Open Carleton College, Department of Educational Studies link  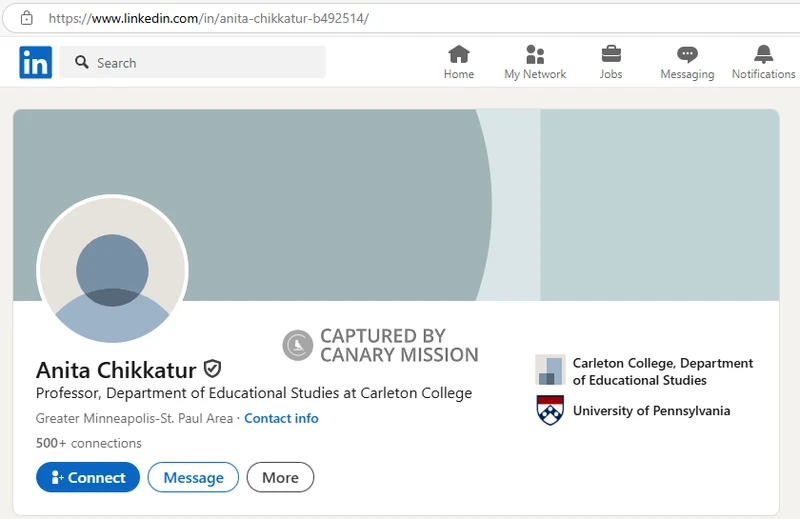coord(663,372)
